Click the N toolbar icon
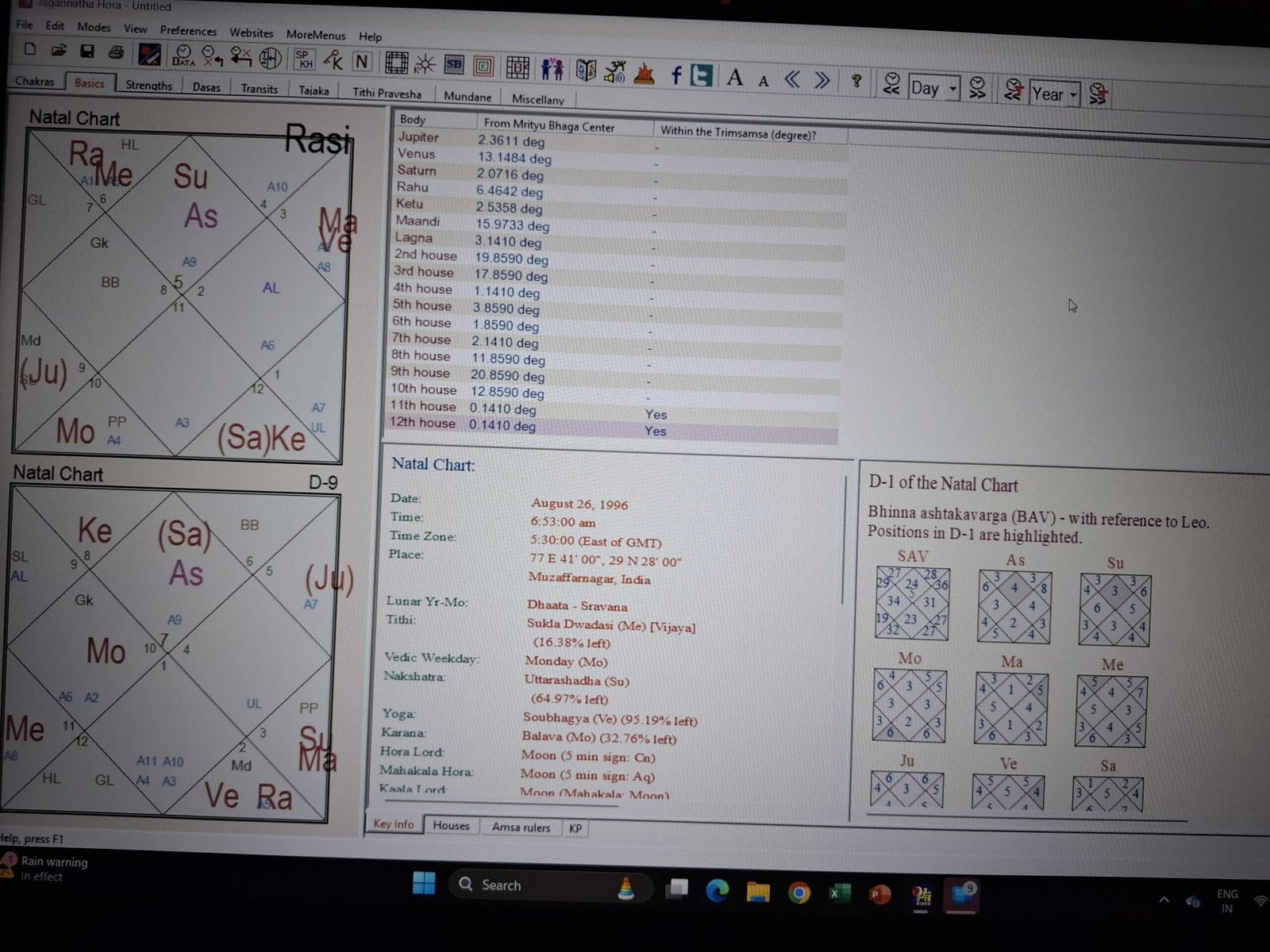The width and height of the screenshot is (1270, 952). click(x=362, y=61)
